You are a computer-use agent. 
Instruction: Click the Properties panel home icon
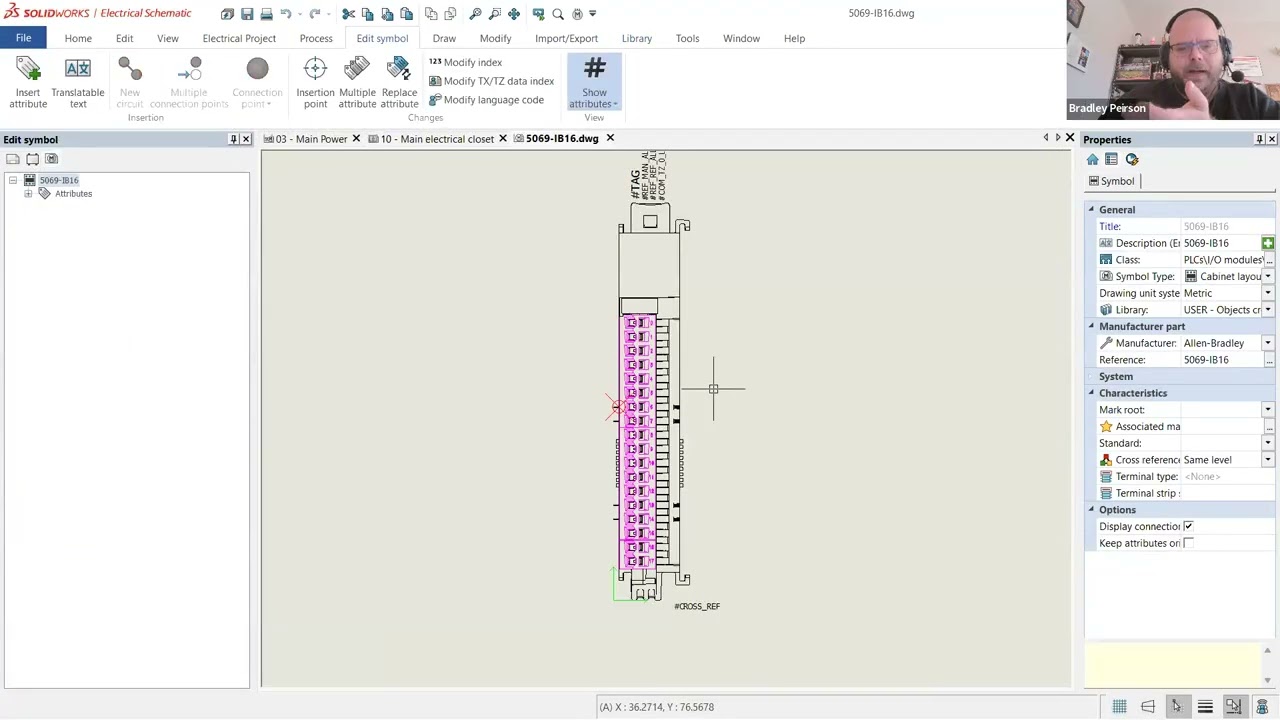click(1092, 159)
